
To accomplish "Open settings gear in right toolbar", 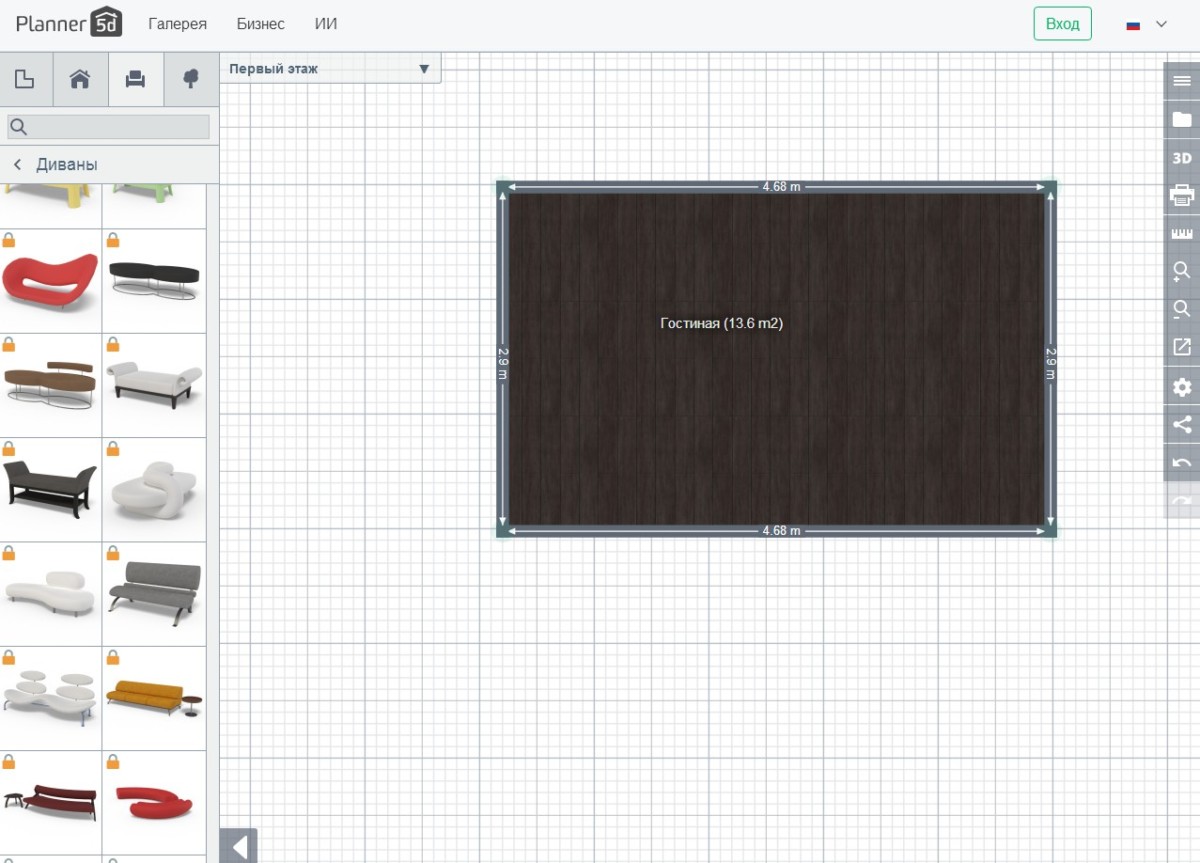I will point(1182,387).
